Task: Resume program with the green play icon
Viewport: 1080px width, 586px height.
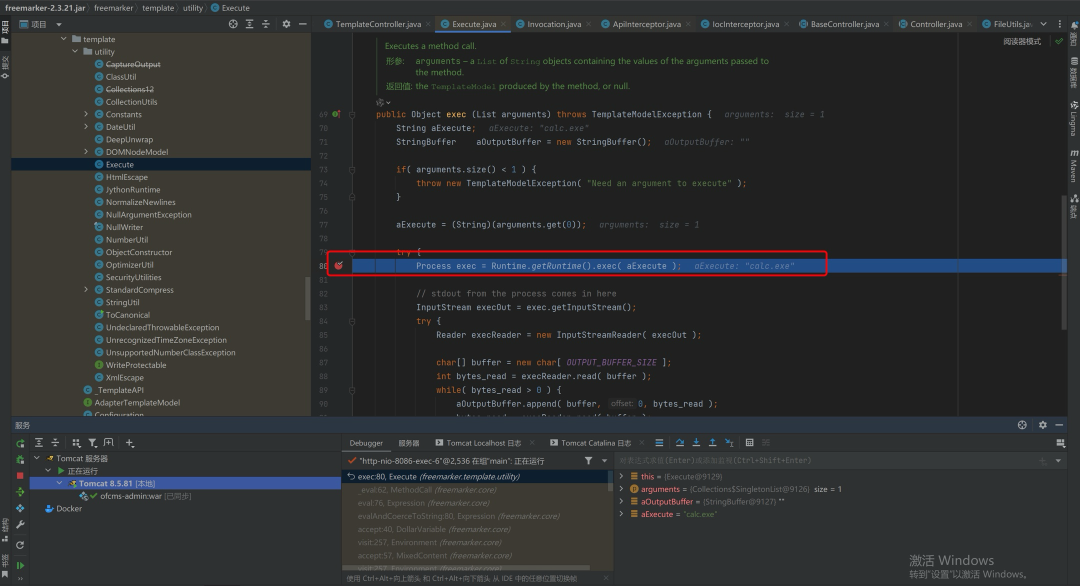Action: click(x=20, y=565)
